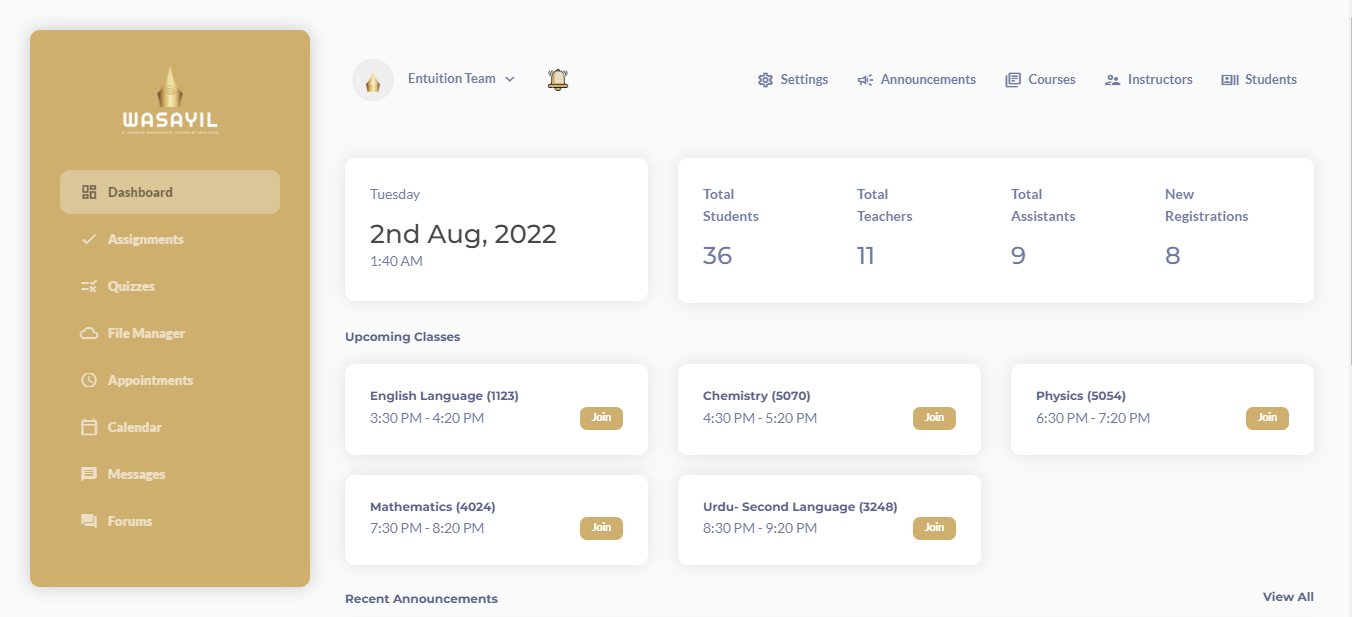1352x617 pixels.
Task: Open Quizzes from the sidebar
Action: (131, 286)
